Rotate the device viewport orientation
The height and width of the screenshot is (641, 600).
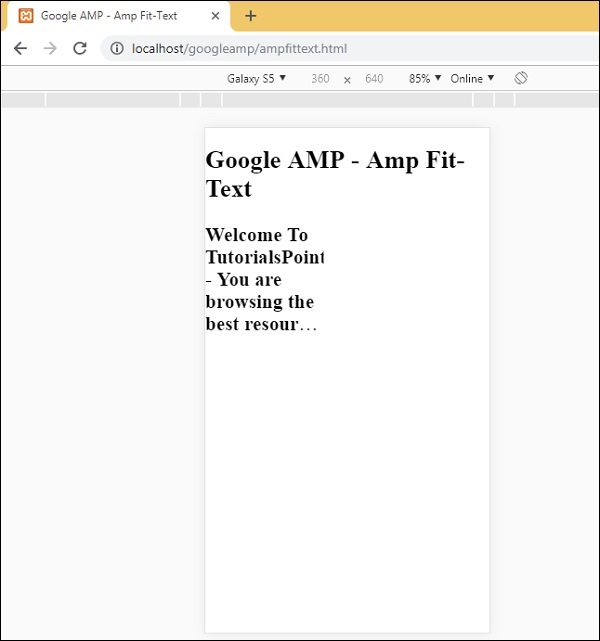(x=521, y=78)
